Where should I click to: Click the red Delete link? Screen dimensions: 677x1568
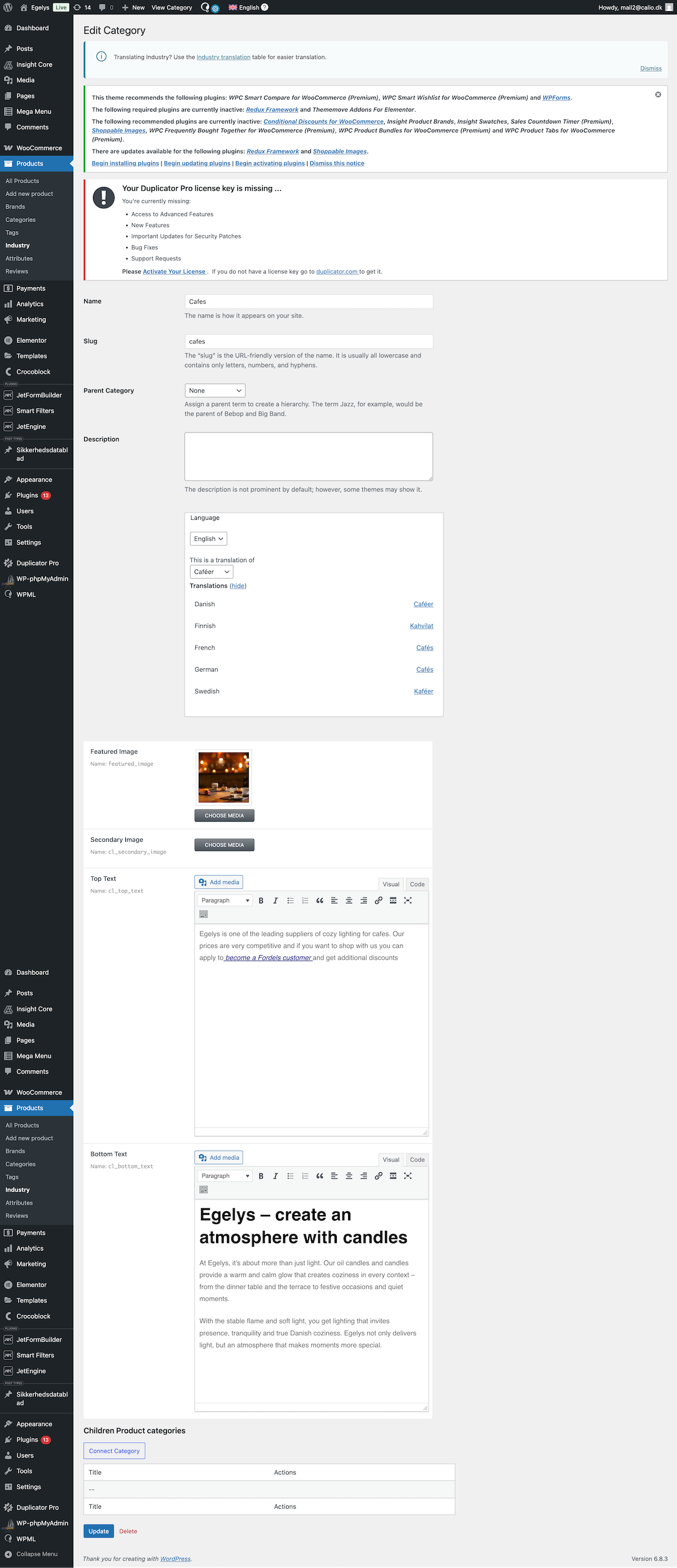128,1531
